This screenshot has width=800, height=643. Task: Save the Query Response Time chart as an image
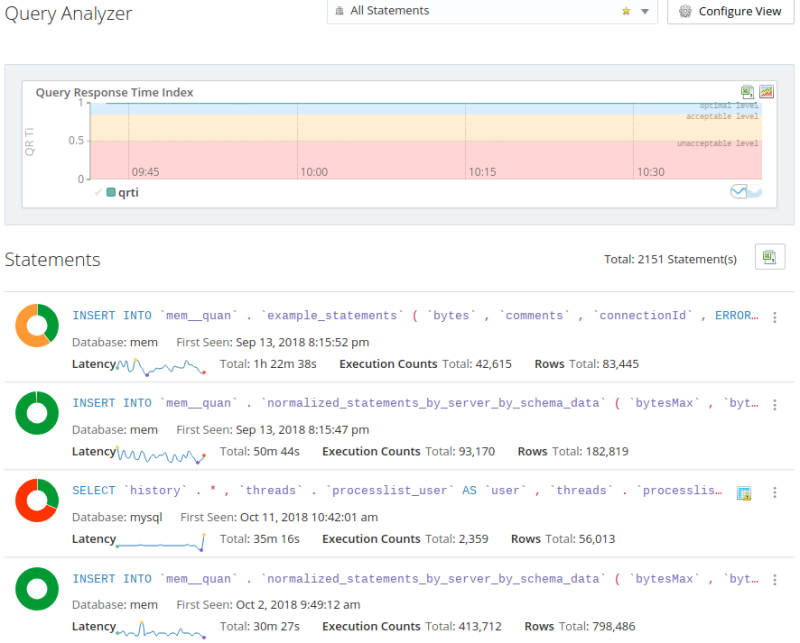766,91
